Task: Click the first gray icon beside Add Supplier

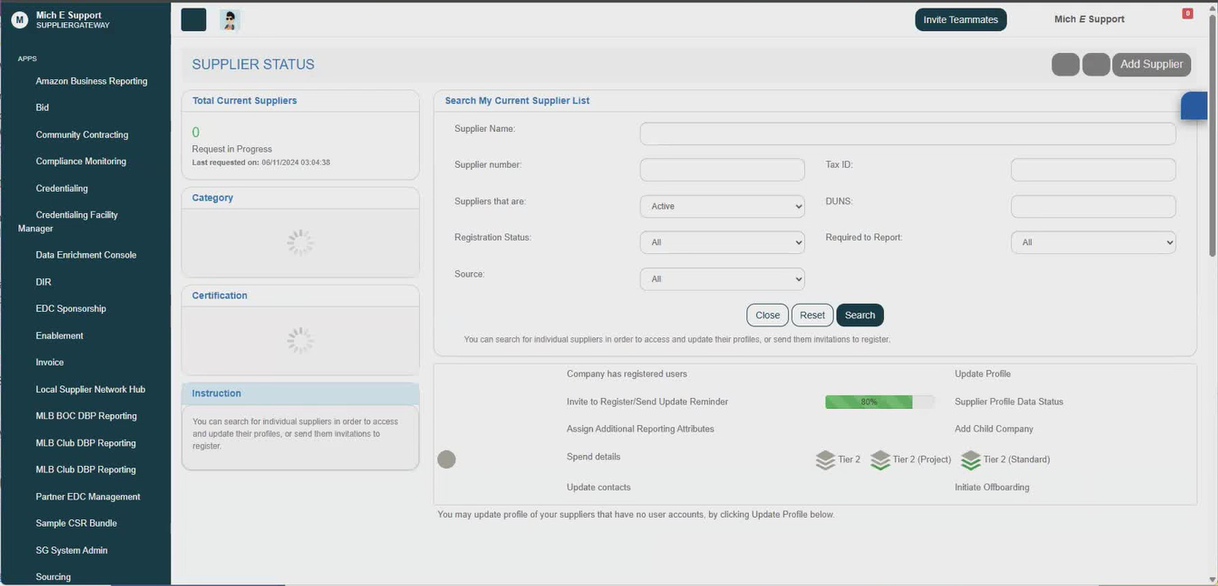Action: point(1065,63)
